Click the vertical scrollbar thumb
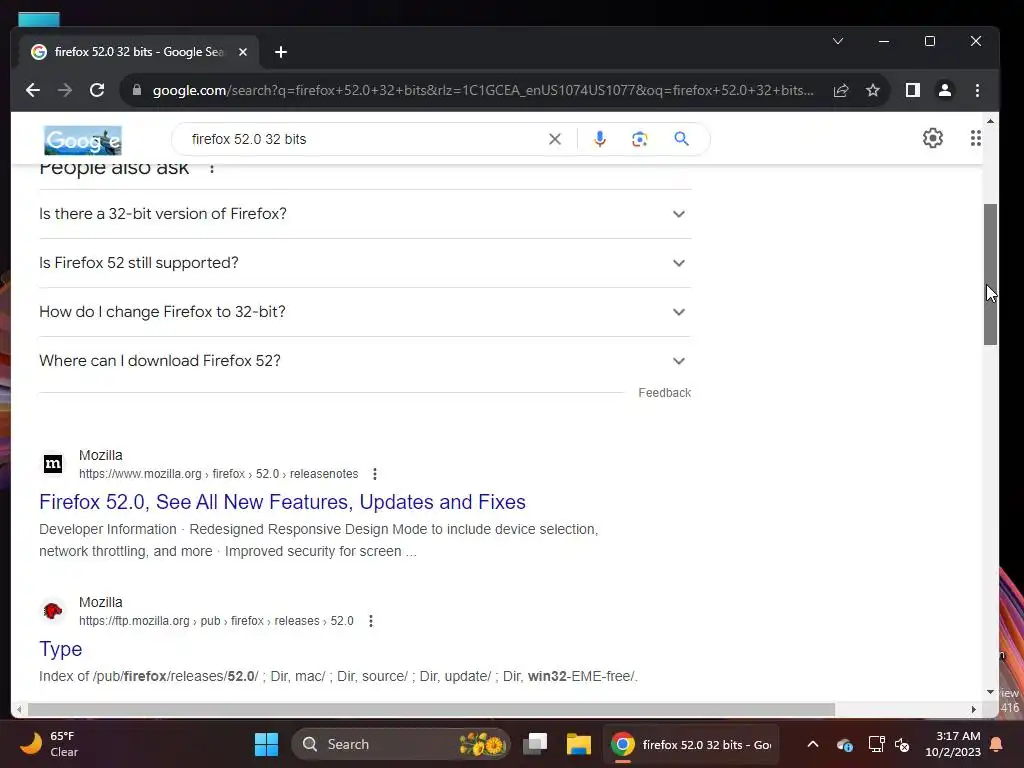This screenshot has width=1024, height=768. [x=991, y=274]
